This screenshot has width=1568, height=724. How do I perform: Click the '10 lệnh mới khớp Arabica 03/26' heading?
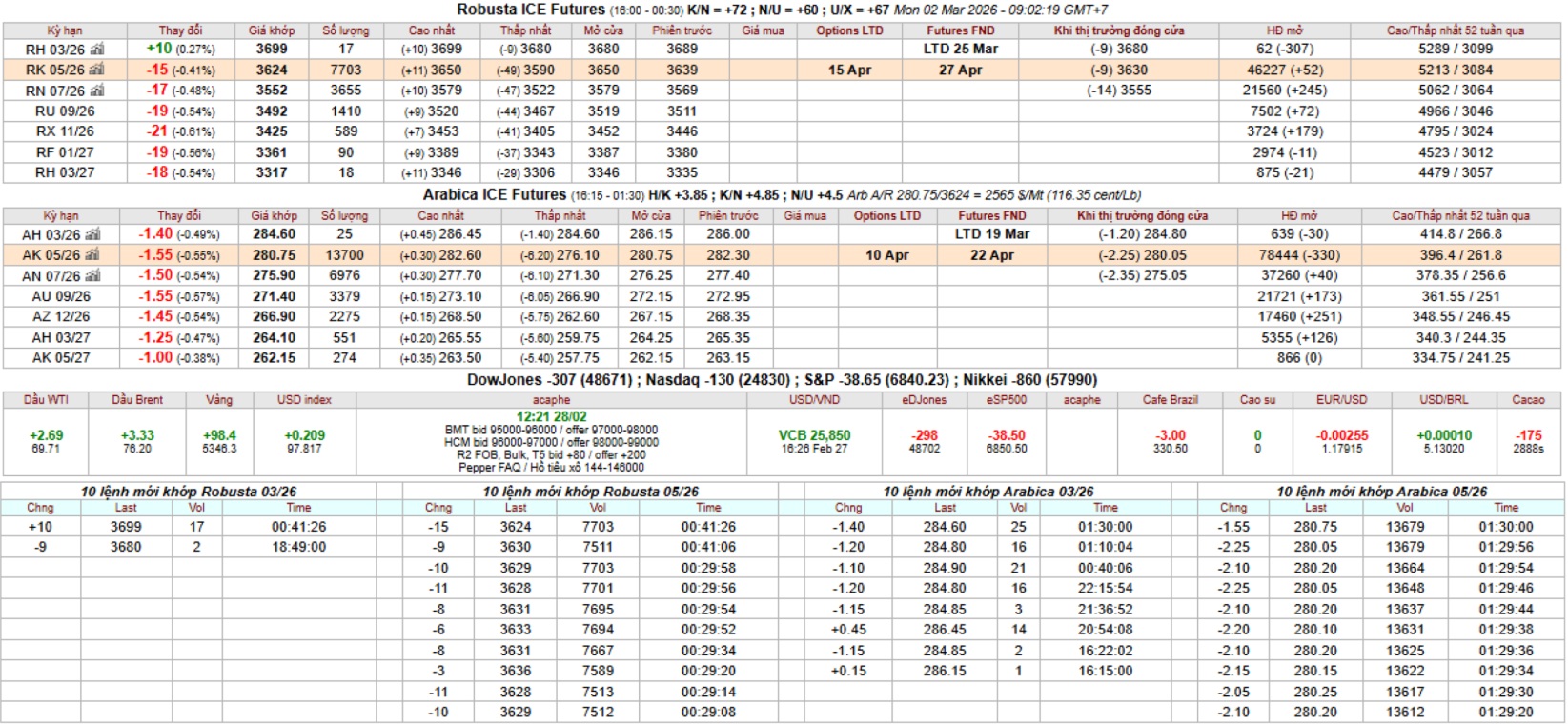pos(988,492)
